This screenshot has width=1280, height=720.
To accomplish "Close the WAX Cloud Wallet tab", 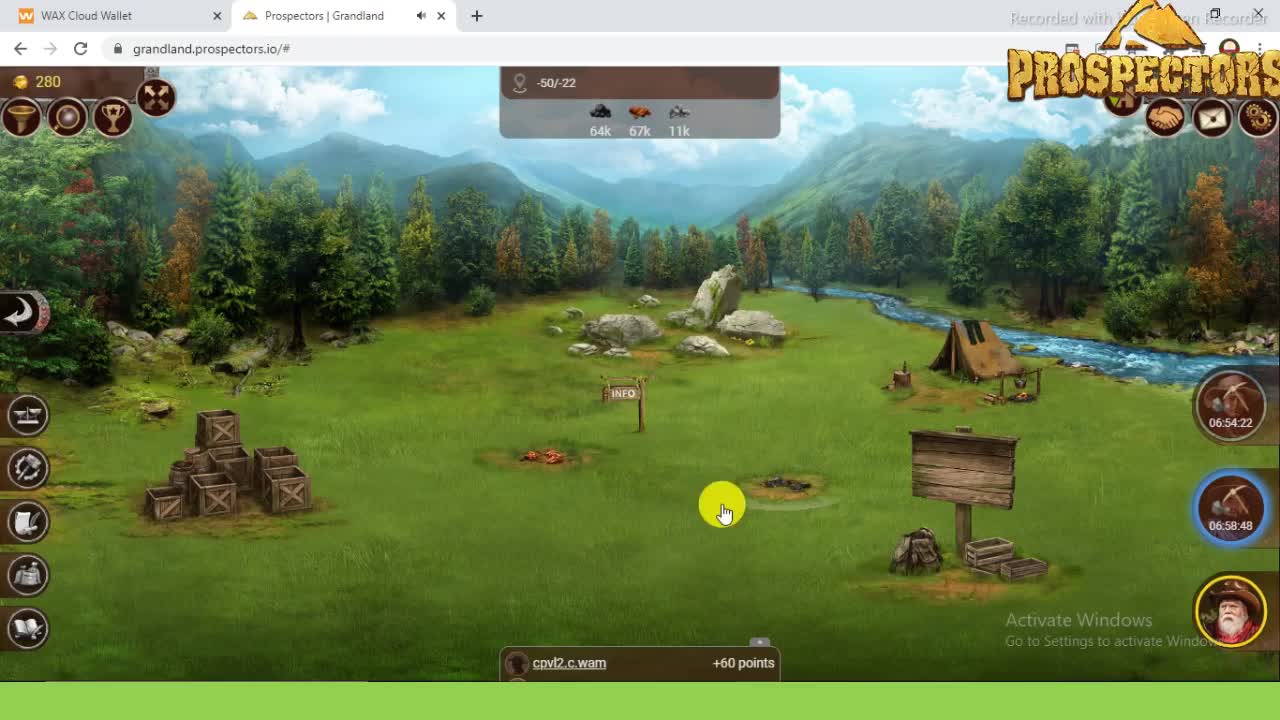I will click(x=217, y=16).
